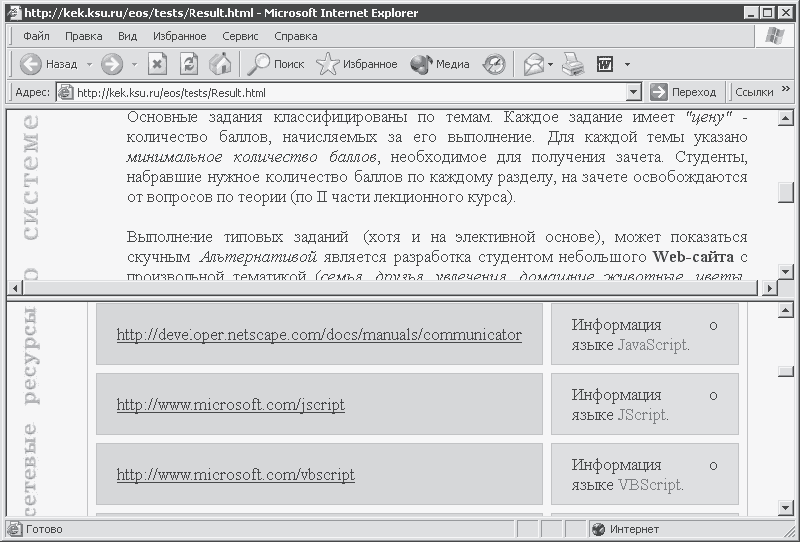Click the Информация о языке VBScript text
This screenshot has width=800, height=542.
click(645, 475)
